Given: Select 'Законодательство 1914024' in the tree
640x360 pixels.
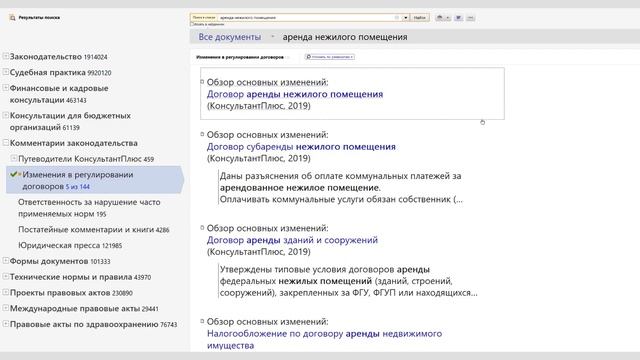Looking at the screenshot, I should point(58,57).
